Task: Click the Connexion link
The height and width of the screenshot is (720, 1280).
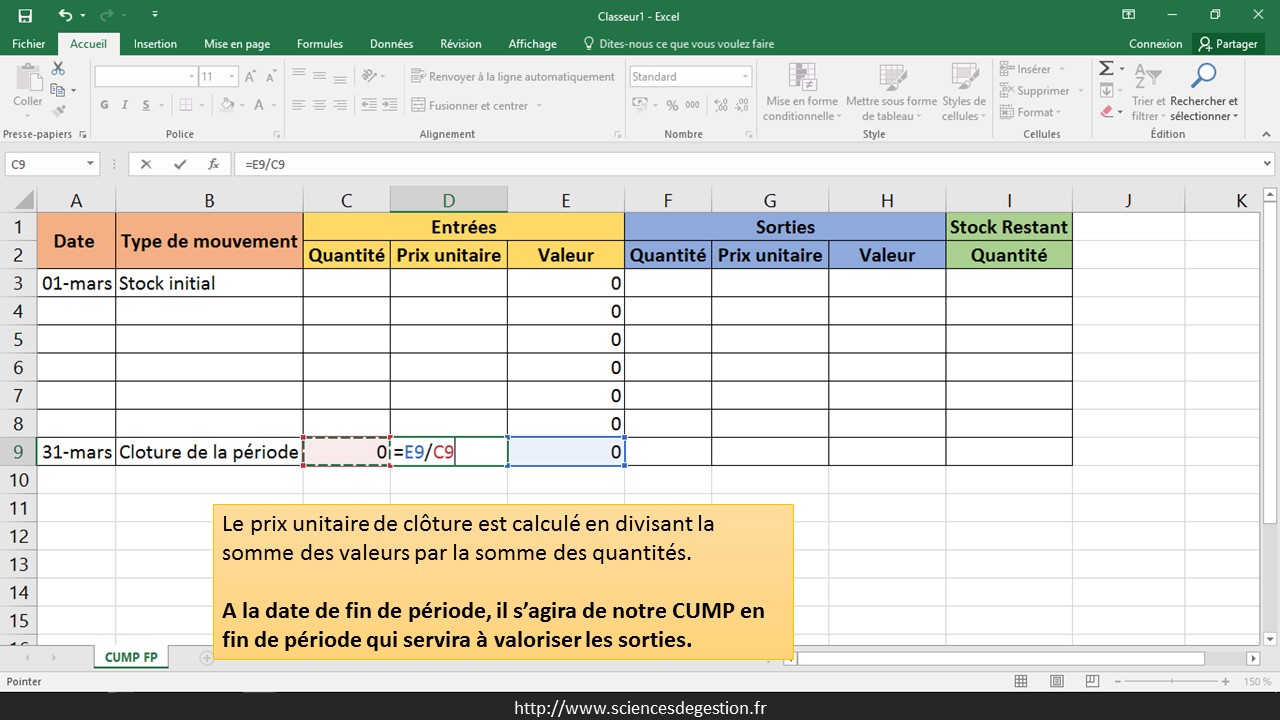Action: coord(1155,44)
